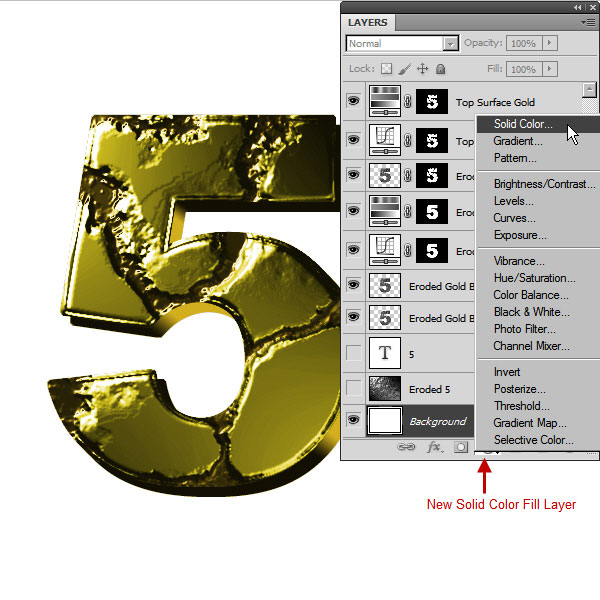Choose Vibrance adjustment
The width and height of the screenshot is (600, 600).
[538, 261]
